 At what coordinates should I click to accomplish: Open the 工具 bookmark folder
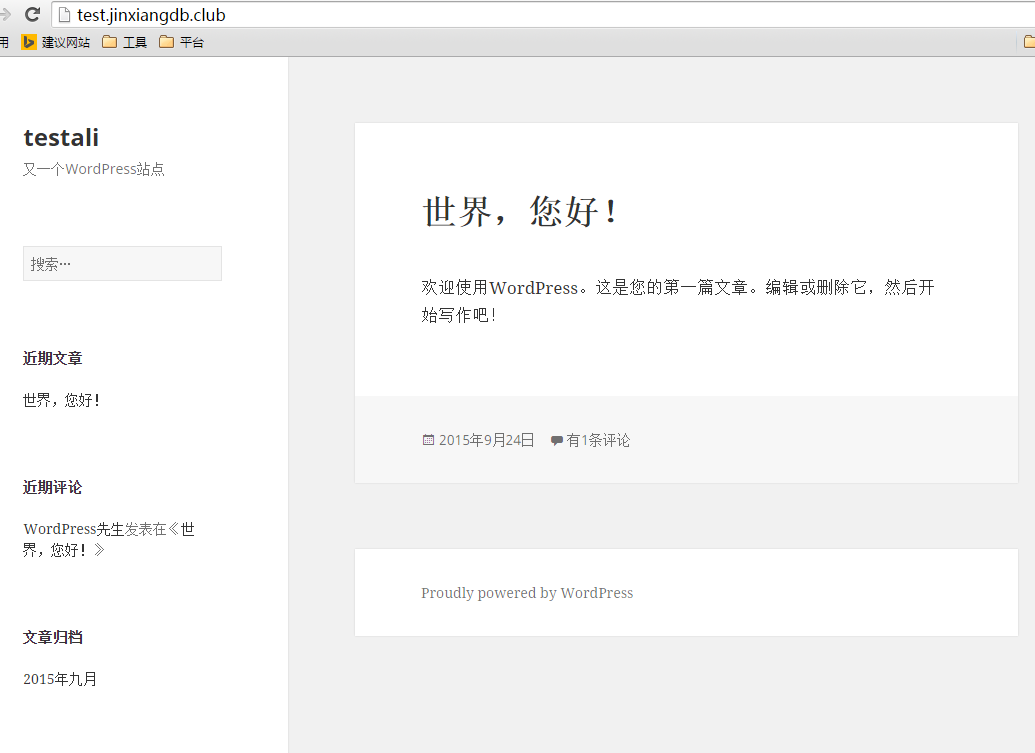[x=124, y=42]
